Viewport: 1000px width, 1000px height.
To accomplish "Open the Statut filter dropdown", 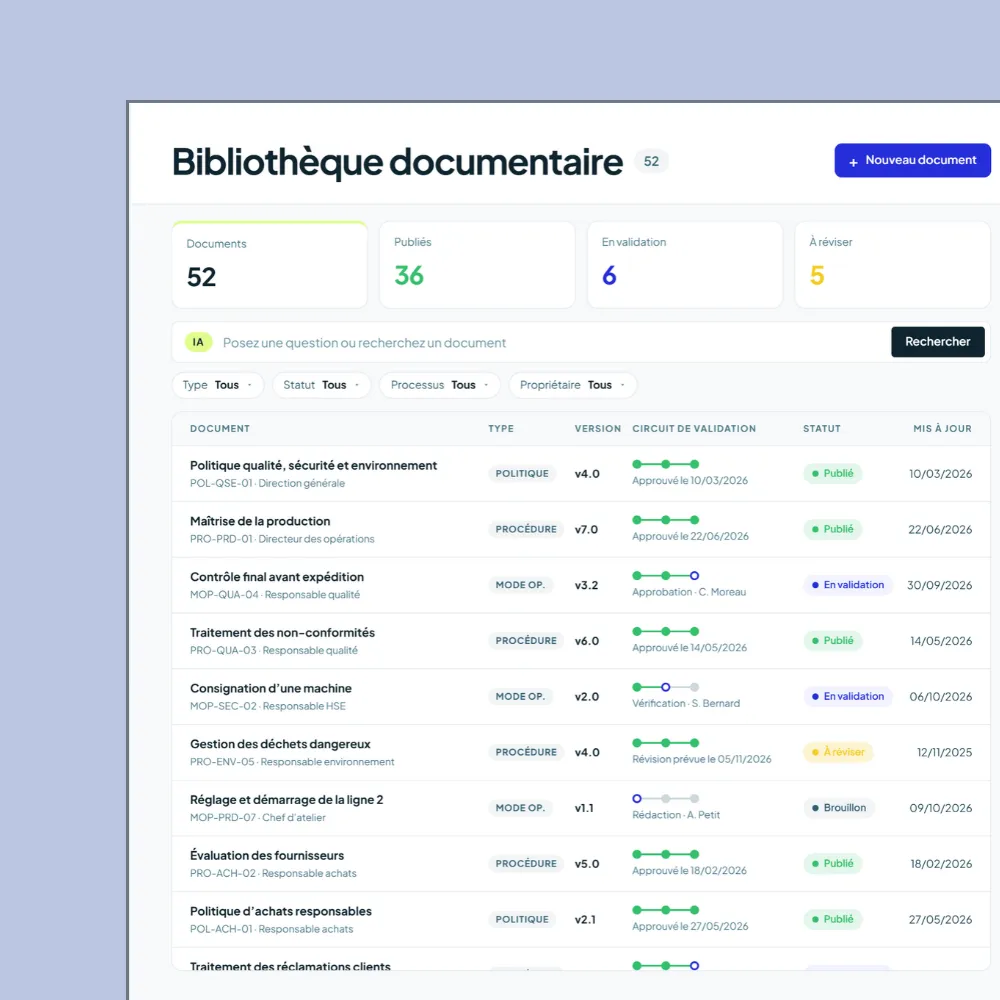I will [321, 385].
